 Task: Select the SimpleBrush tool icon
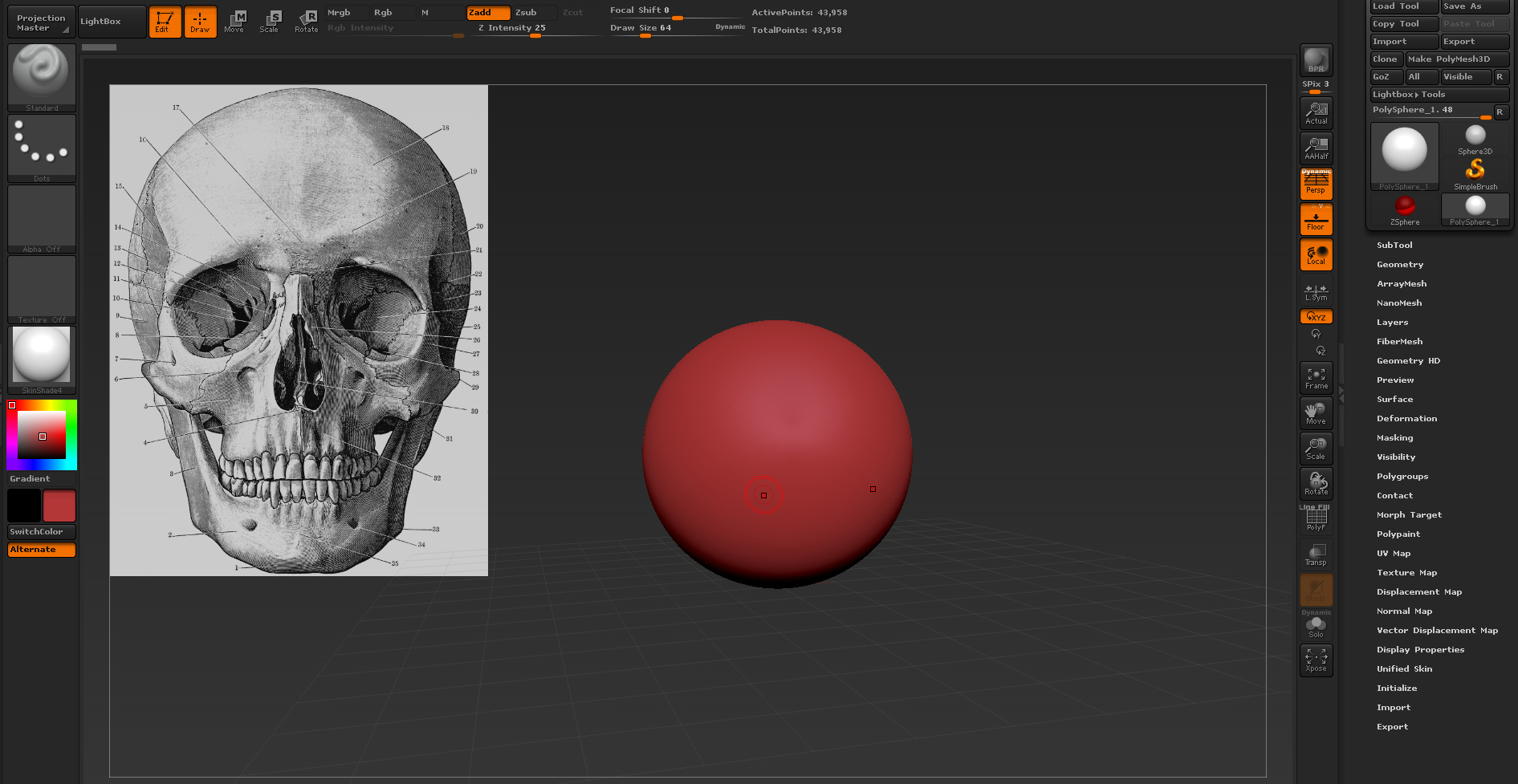tap(1475, 174)
